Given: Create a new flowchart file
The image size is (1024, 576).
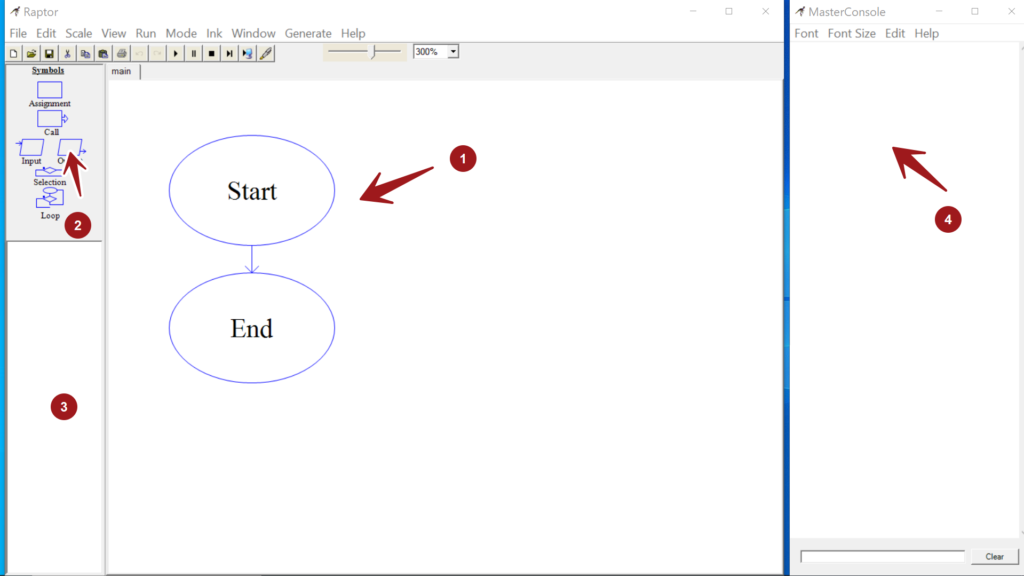Looking at the screenshot, I should click(x=14, y=53).
